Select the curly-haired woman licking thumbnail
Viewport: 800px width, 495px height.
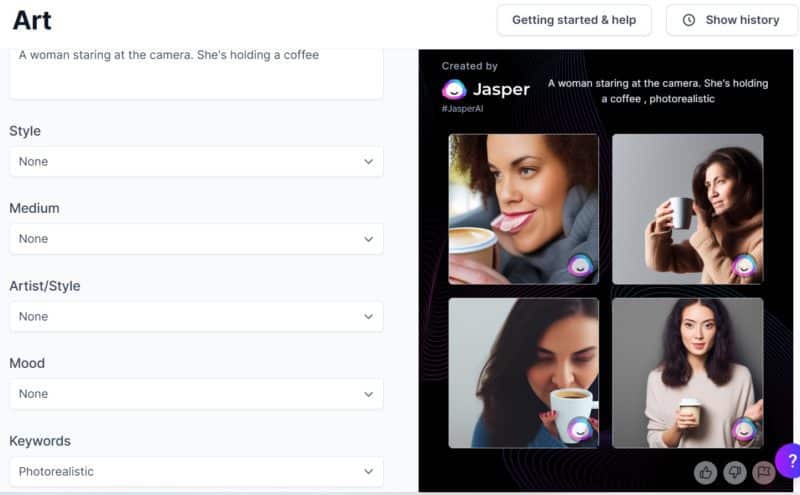click(x=523, y=209)
